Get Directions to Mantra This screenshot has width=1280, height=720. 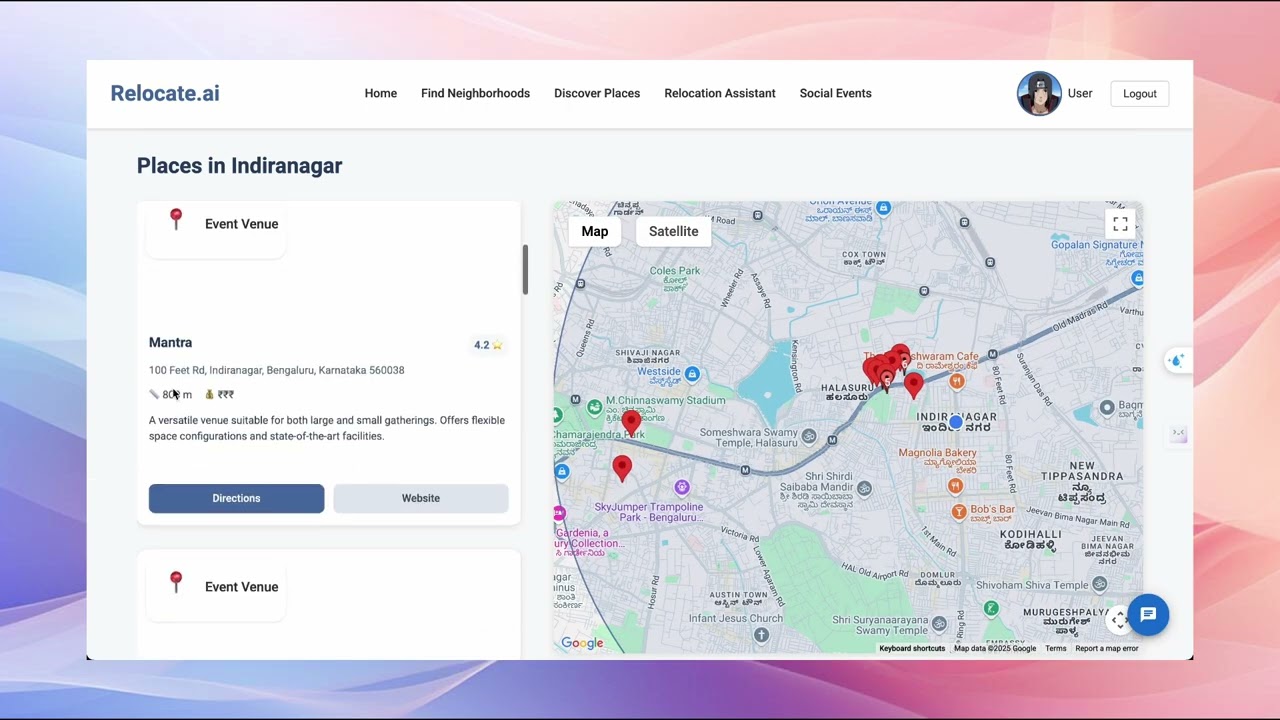tap(236, 498)
